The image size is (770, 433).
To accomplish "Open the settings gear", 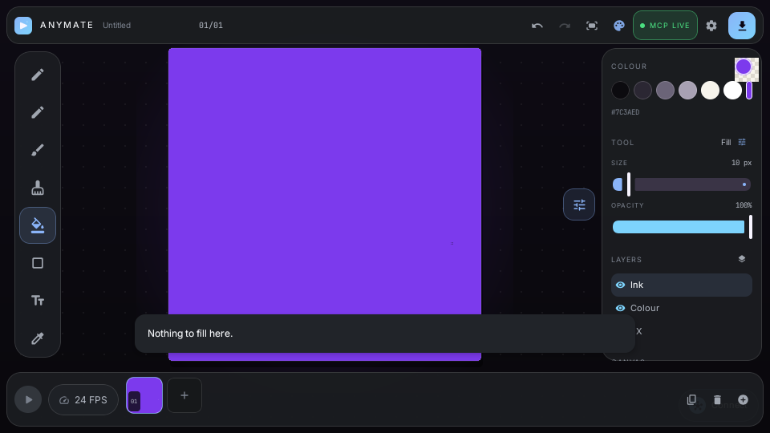I will [x=711, y=26].
